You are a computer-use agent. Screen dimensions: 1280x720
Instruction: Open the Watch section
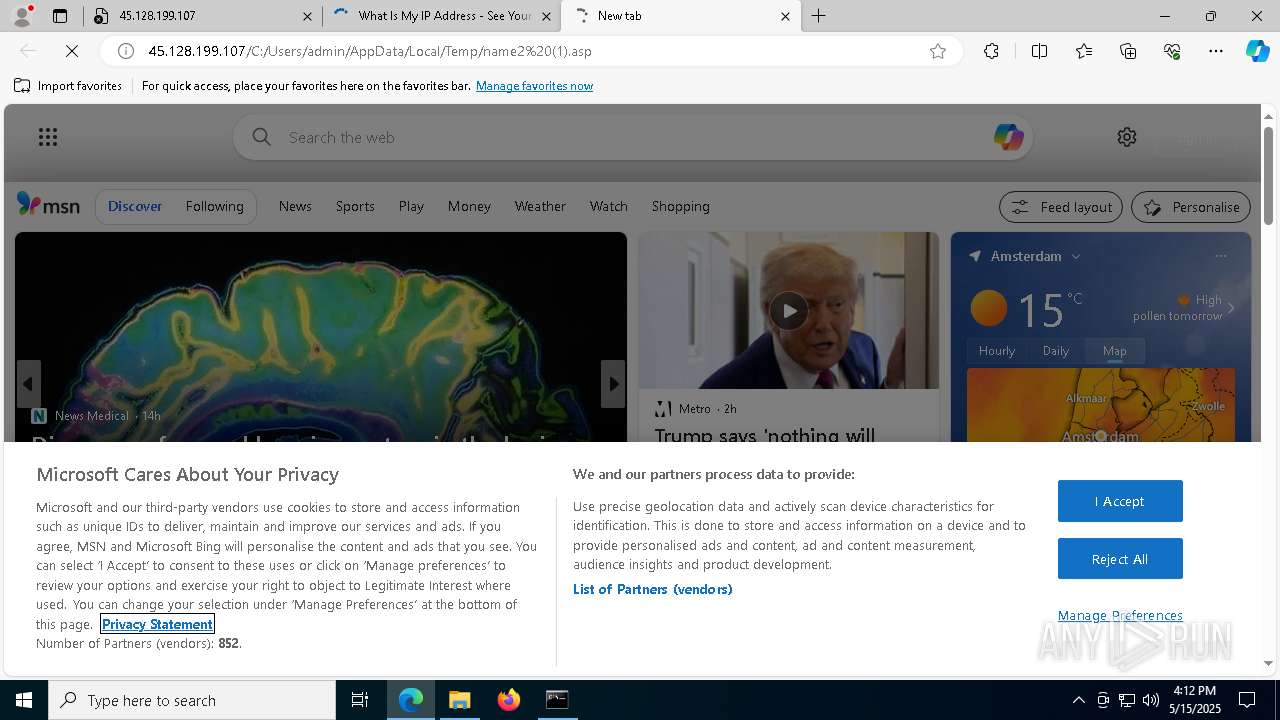coord(608,206)
